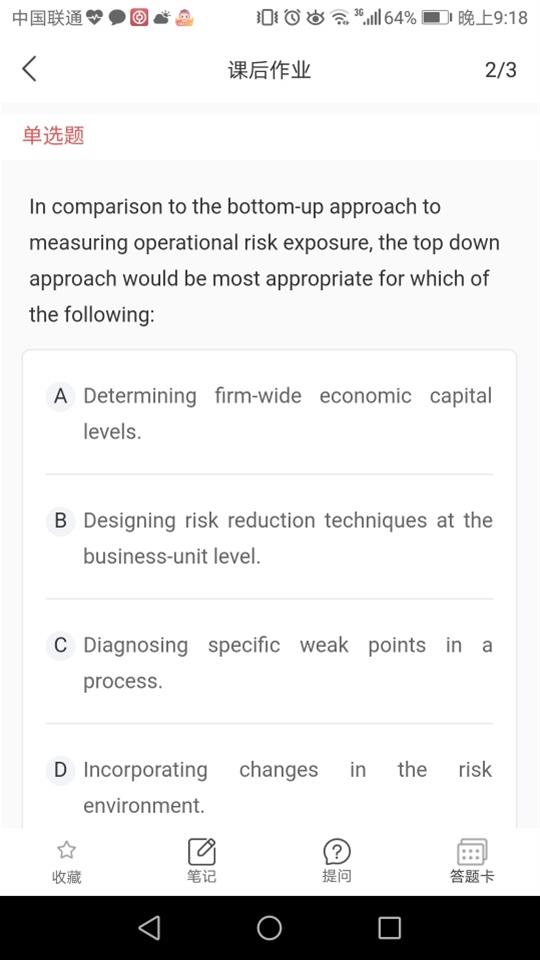Tap the 提问 question mark icon
This screenshot has height=960, width=540.
[337, 852]
